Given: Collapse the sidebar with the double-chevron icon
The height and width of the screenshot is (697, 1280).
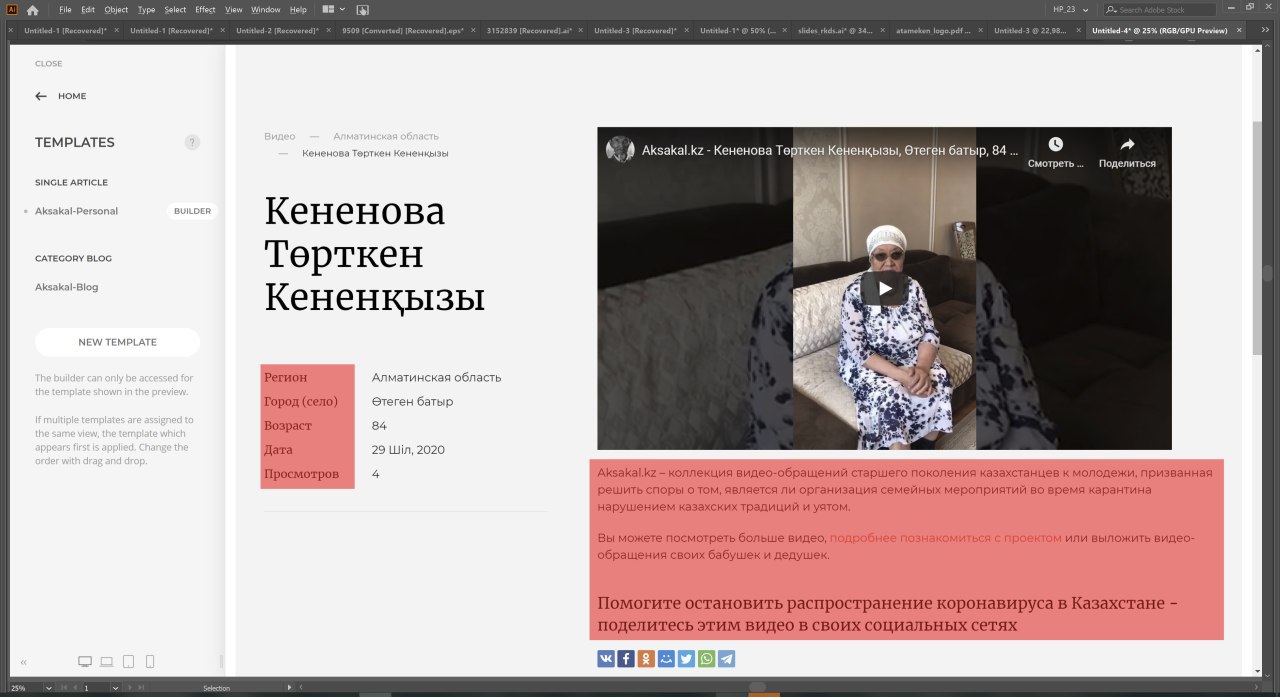Looking at the screenshot, I should pos(24,662).
